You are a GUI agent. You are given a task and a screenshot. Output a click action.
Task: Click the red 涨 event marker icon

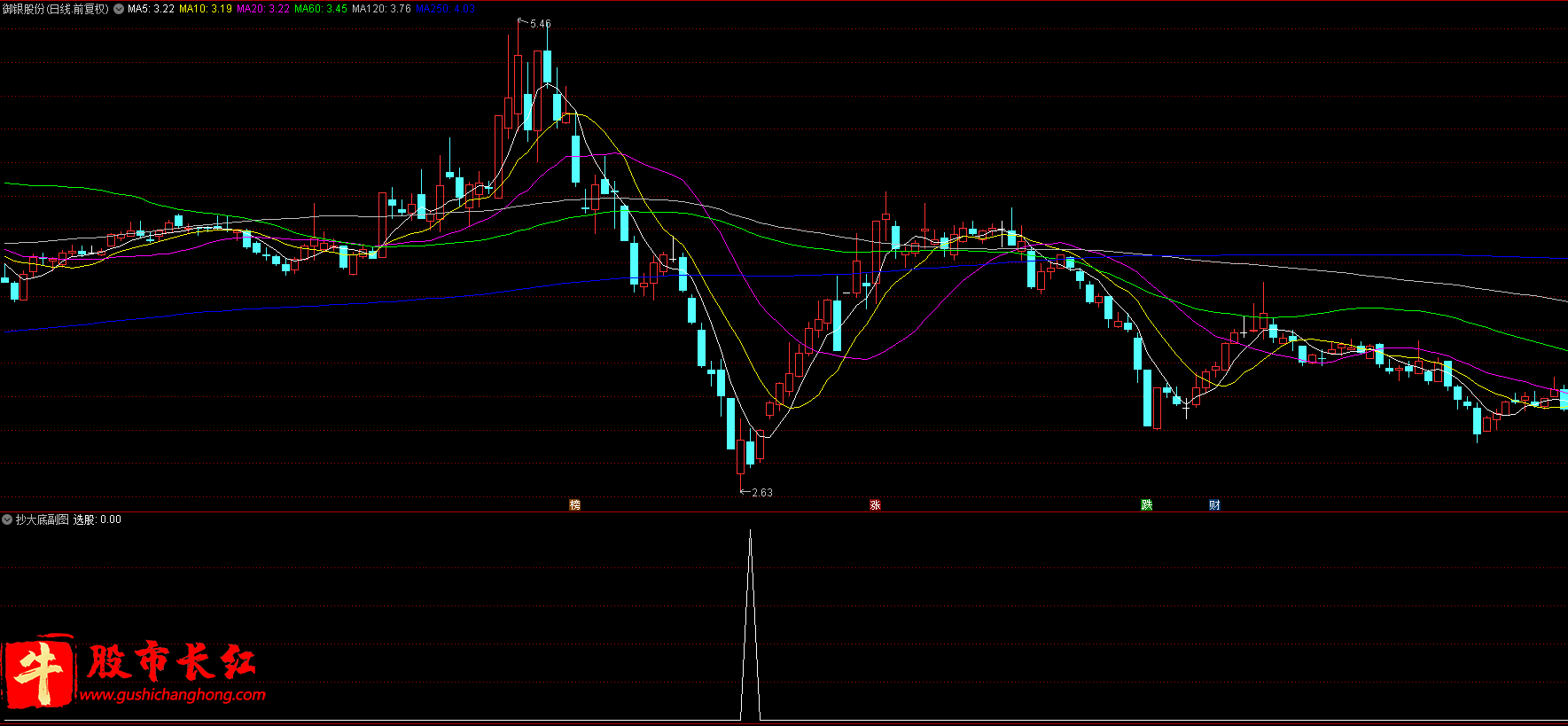[875, 505]
